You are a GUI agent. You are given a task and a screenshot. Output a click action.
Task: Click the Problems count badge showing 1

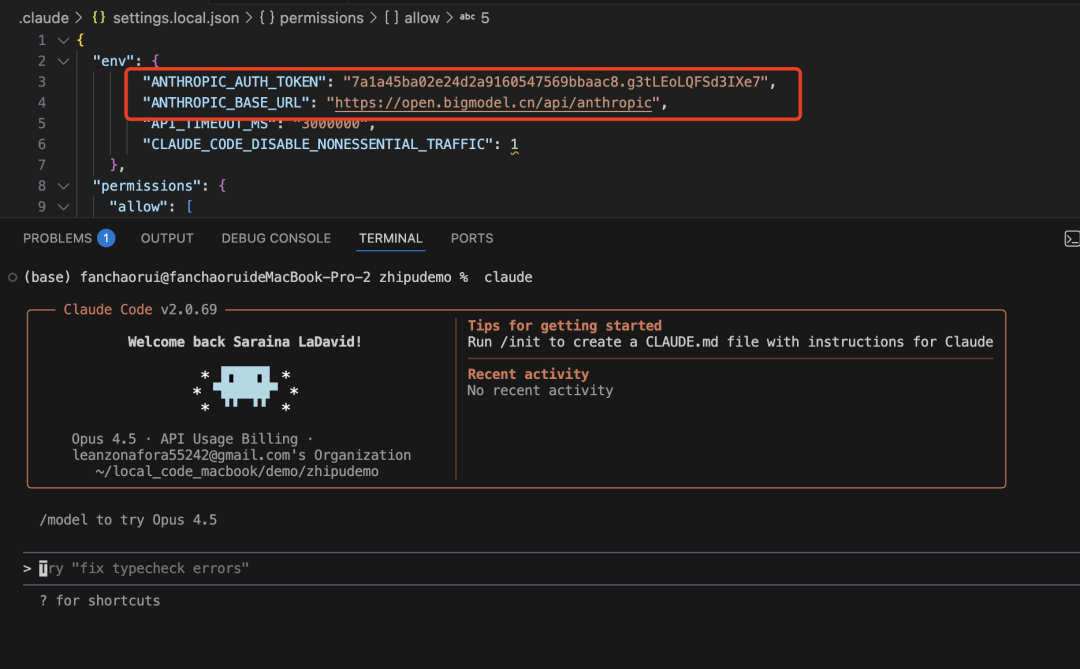coord(106,238)
